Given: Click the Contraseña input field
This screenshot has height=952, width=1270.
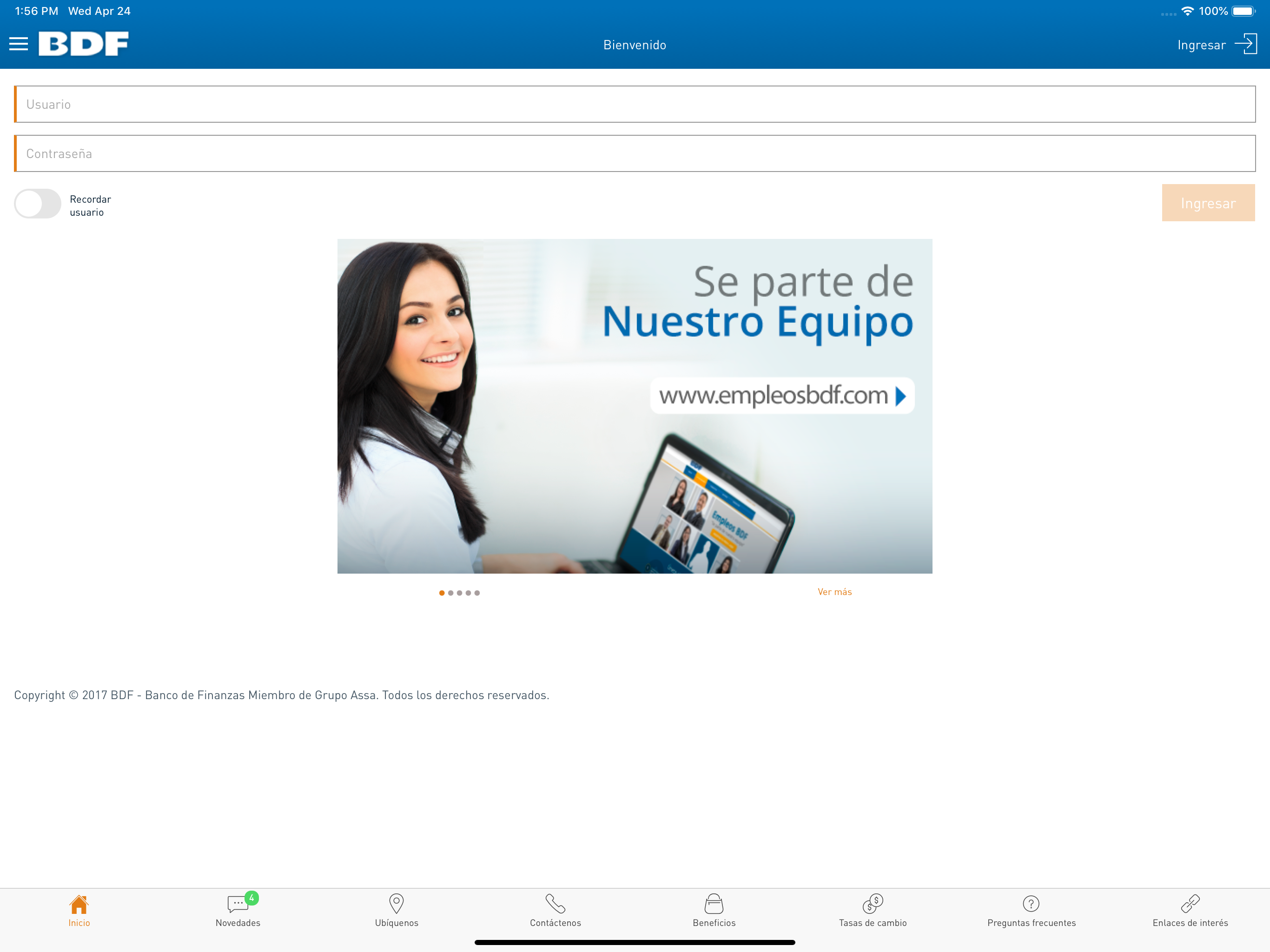Looking at the screenshot, I should 635,153.
